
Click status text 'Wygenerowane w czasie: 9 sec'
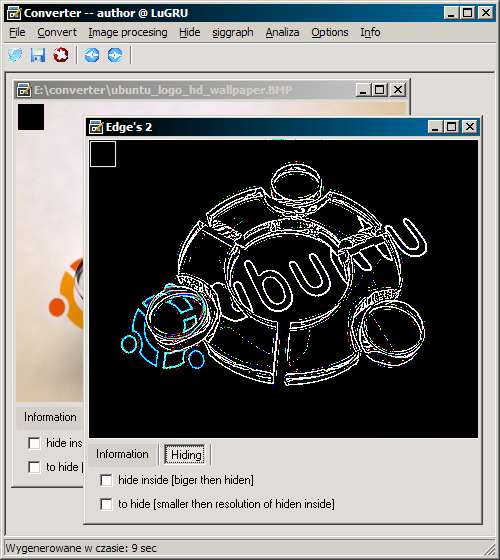click(81, 548)
